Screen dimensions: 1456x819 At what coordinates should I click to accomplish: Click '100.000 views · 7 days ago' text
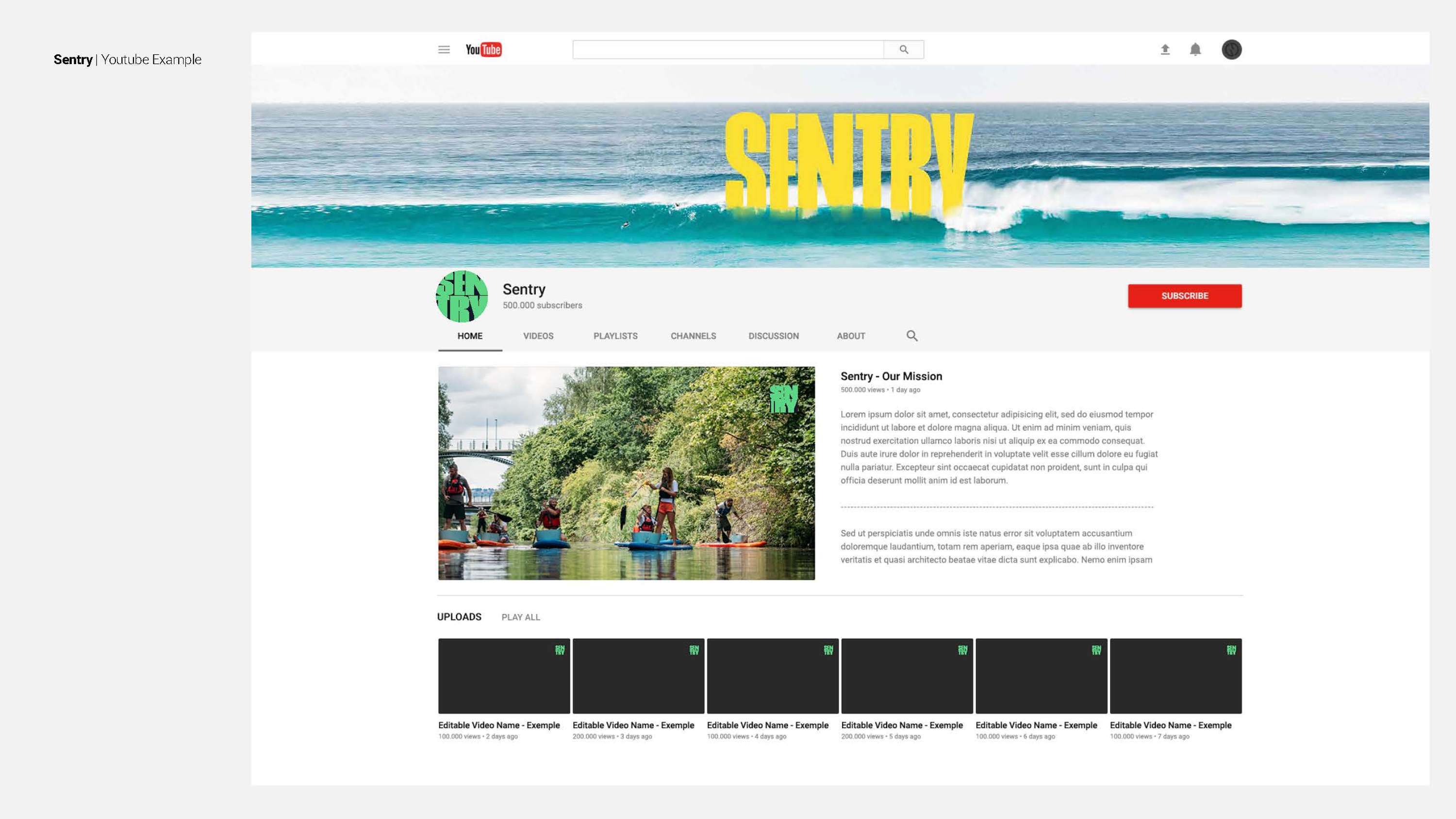pyautogui.click(x=1150, y=736)
